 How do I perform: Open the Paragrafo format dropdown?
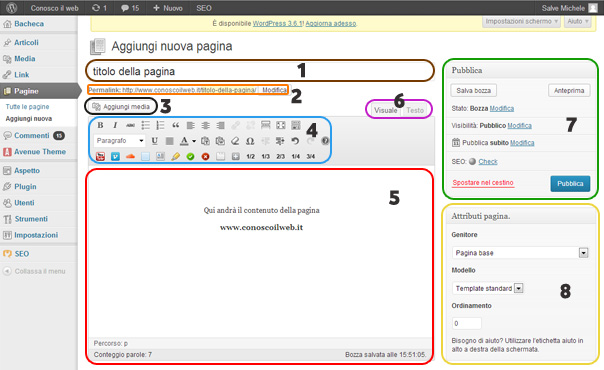(120, 141)
